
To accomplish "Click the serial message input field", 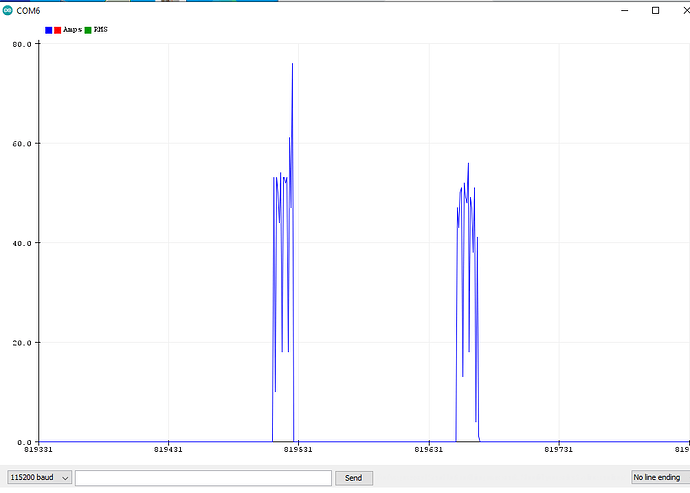I will click(x=203, y=478).
